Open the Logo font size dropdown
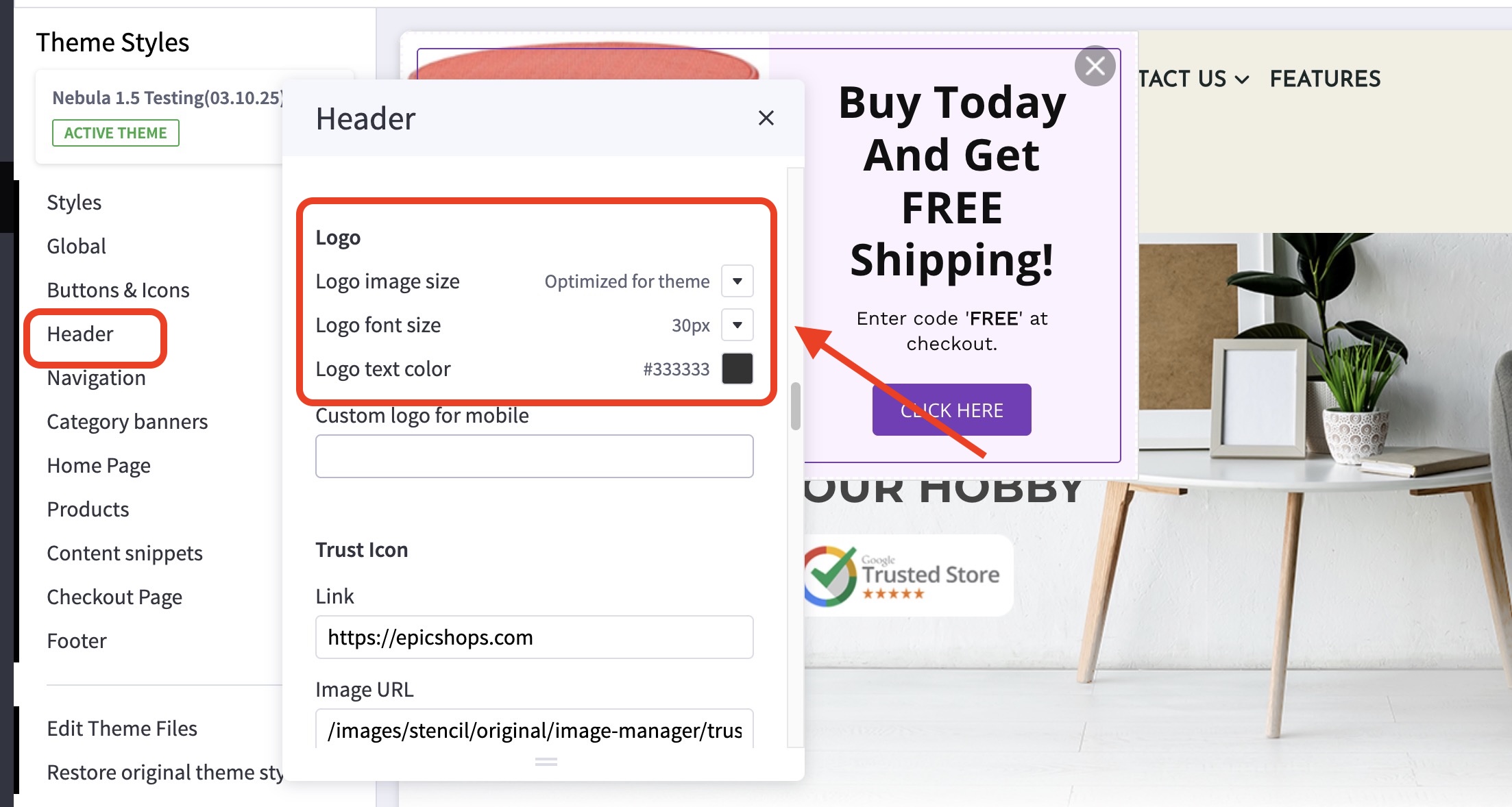This screenshot has width=1512, height=807. tap(737, 325)
